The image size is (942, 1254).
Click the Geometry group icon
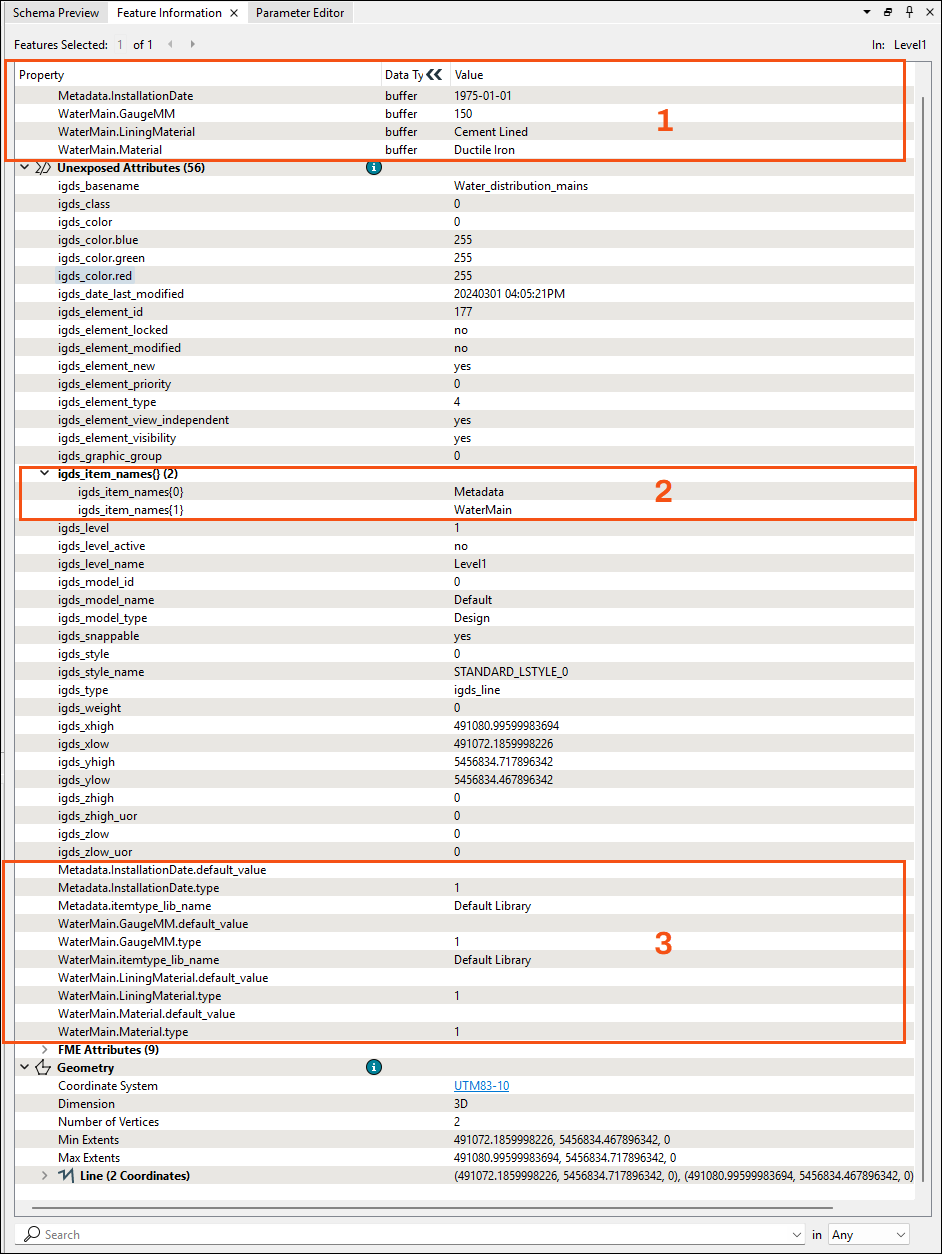click(x=44, y=1068)
